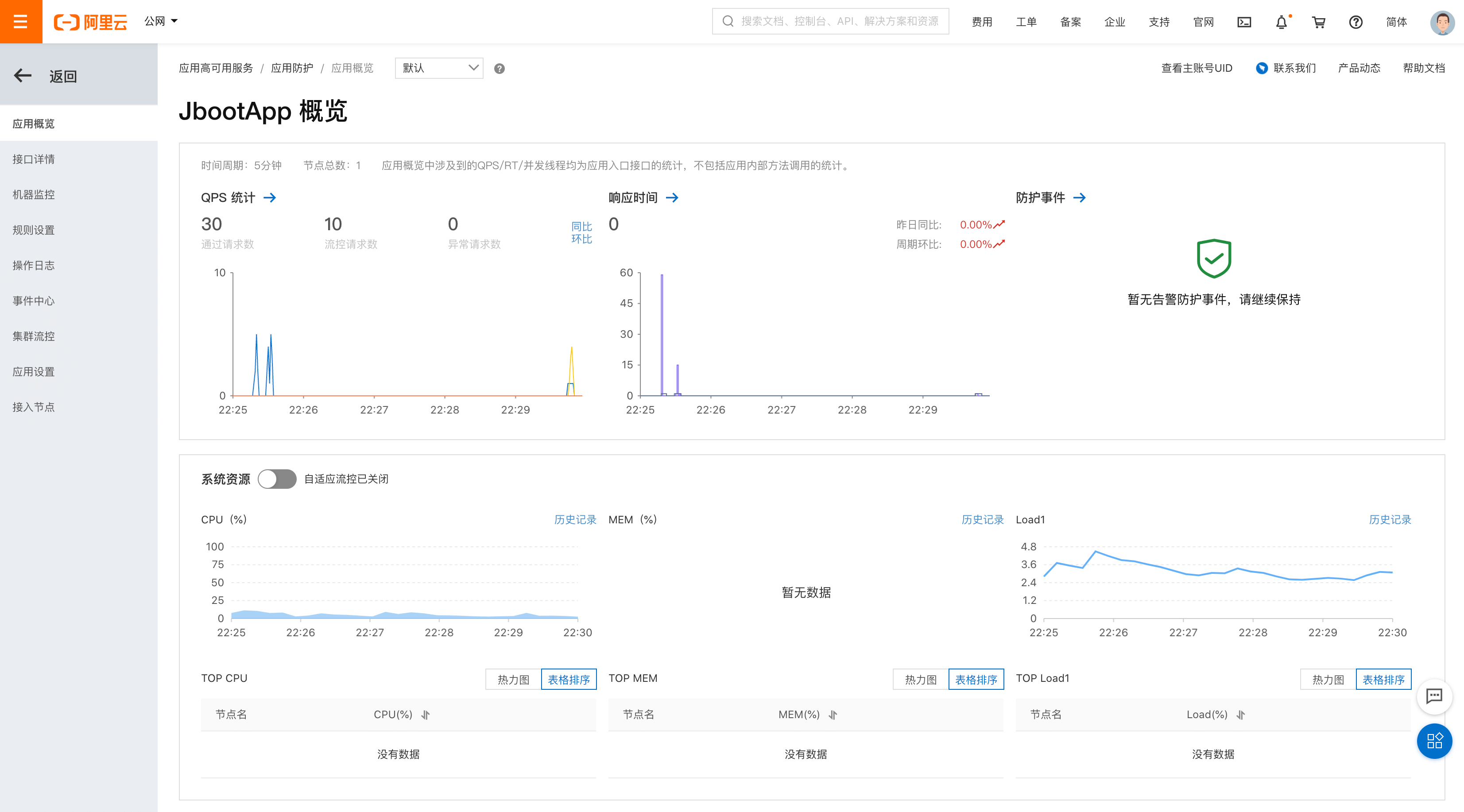Open 接口详情 in sidebar

(x=78, y=159)
